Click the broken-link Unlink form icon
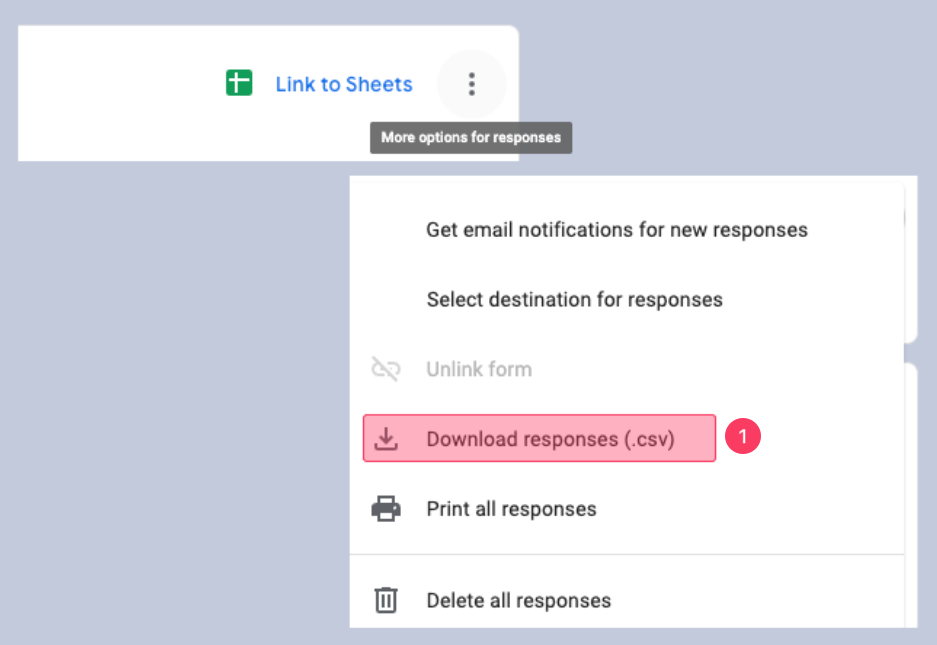This screenshot has width=937, height=645. click(386, 369)
